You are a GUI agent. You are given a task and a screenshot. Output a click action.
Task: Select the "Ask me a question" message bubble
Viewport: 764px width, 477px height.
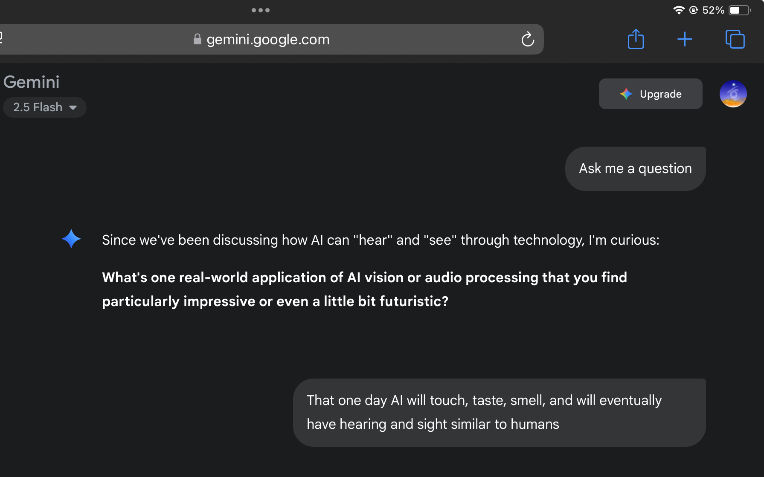coord(635,169)
